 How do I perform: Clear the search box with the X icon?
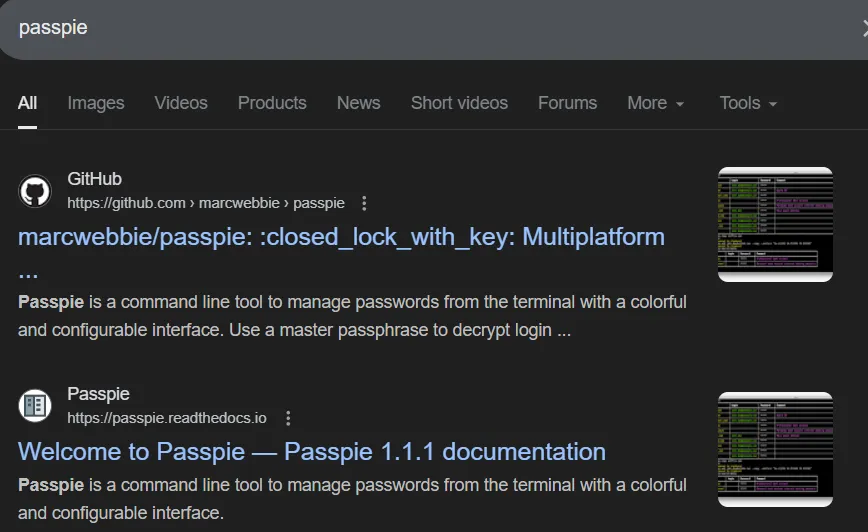pos(863,28)
